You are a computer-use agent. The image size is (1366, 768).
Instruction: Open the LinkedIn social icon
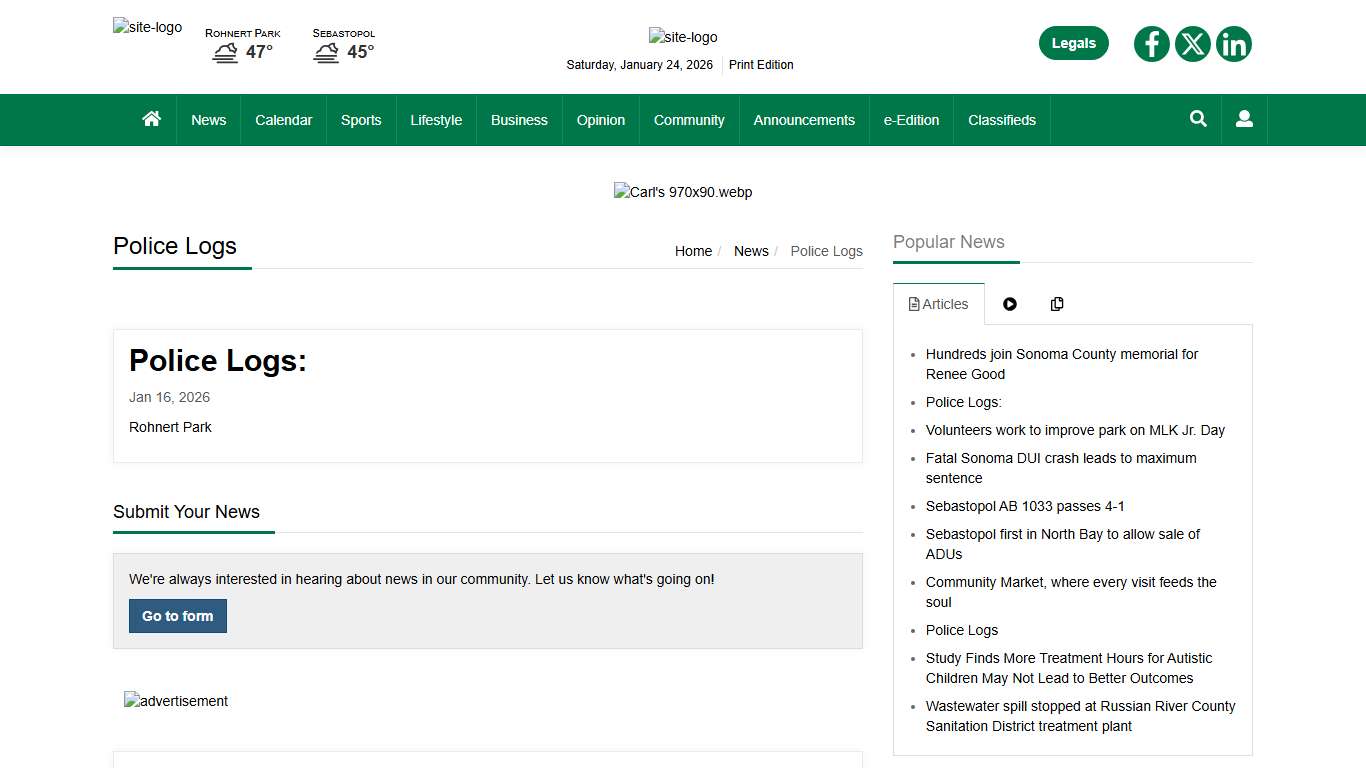[1234, 44]
